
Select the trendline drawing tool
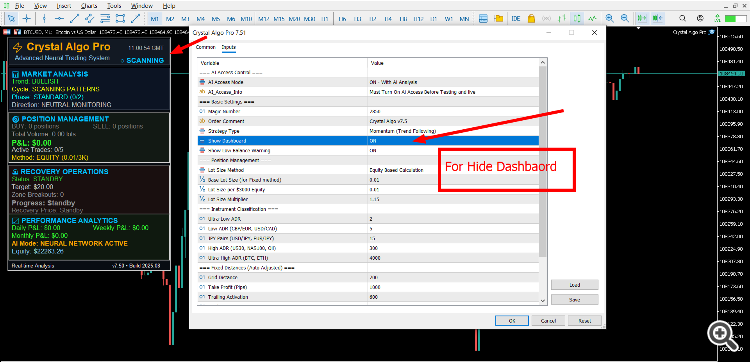(75, 19)
